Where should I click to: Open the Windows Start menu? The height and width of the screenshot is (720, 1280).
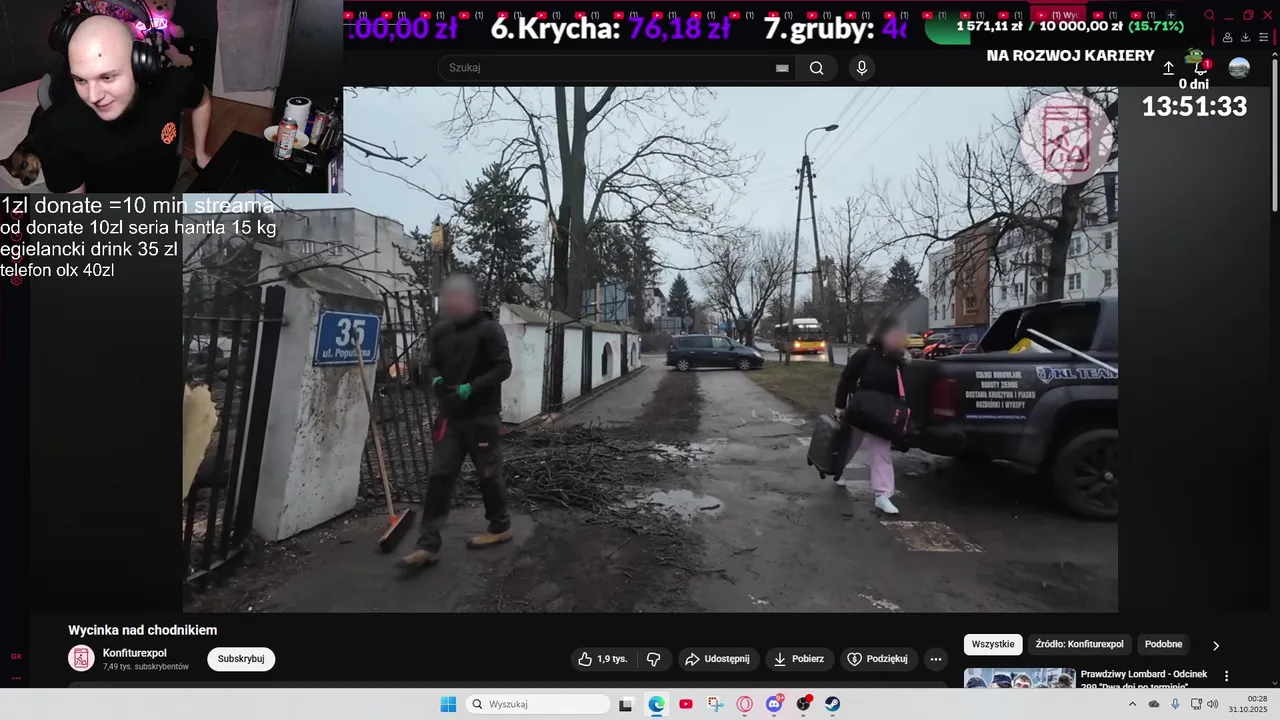(x=448, y=704)
